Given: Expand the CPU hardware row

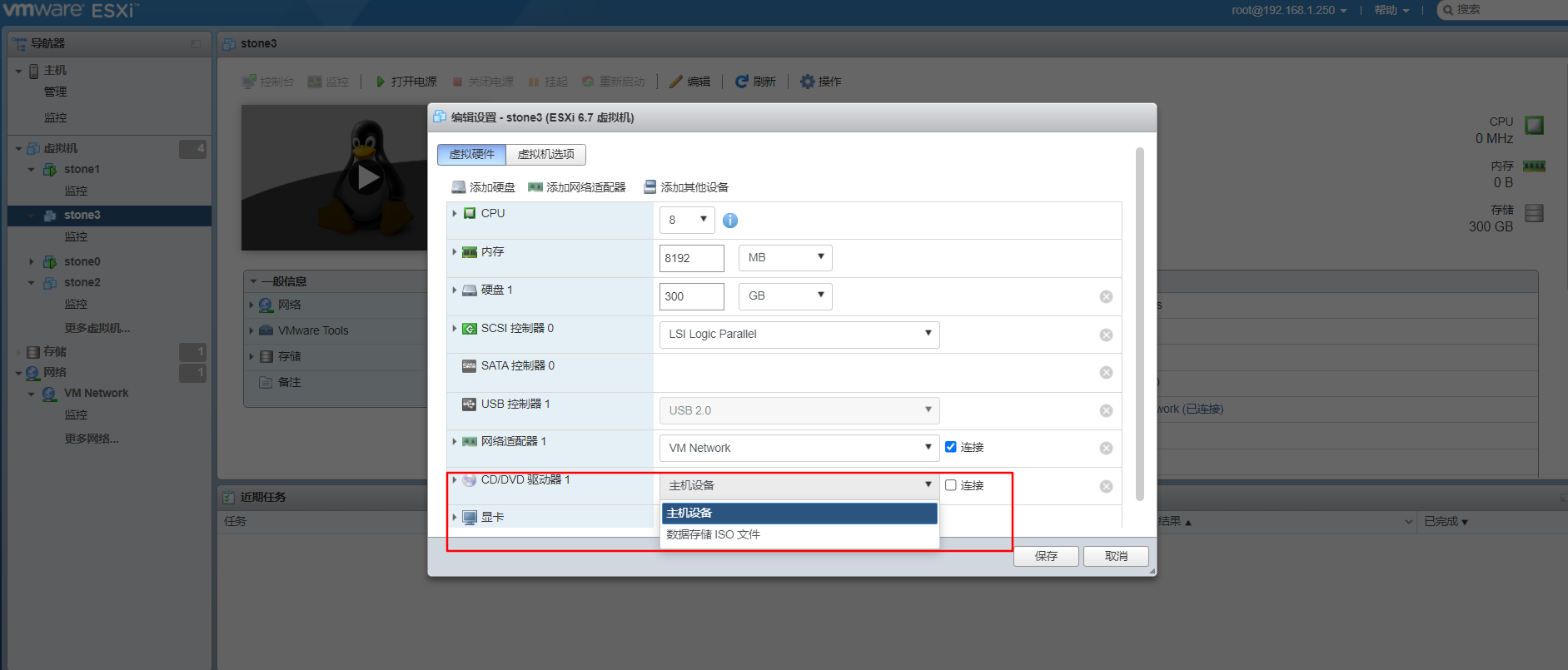Looking at the screenshot, I should coord(455,214).
